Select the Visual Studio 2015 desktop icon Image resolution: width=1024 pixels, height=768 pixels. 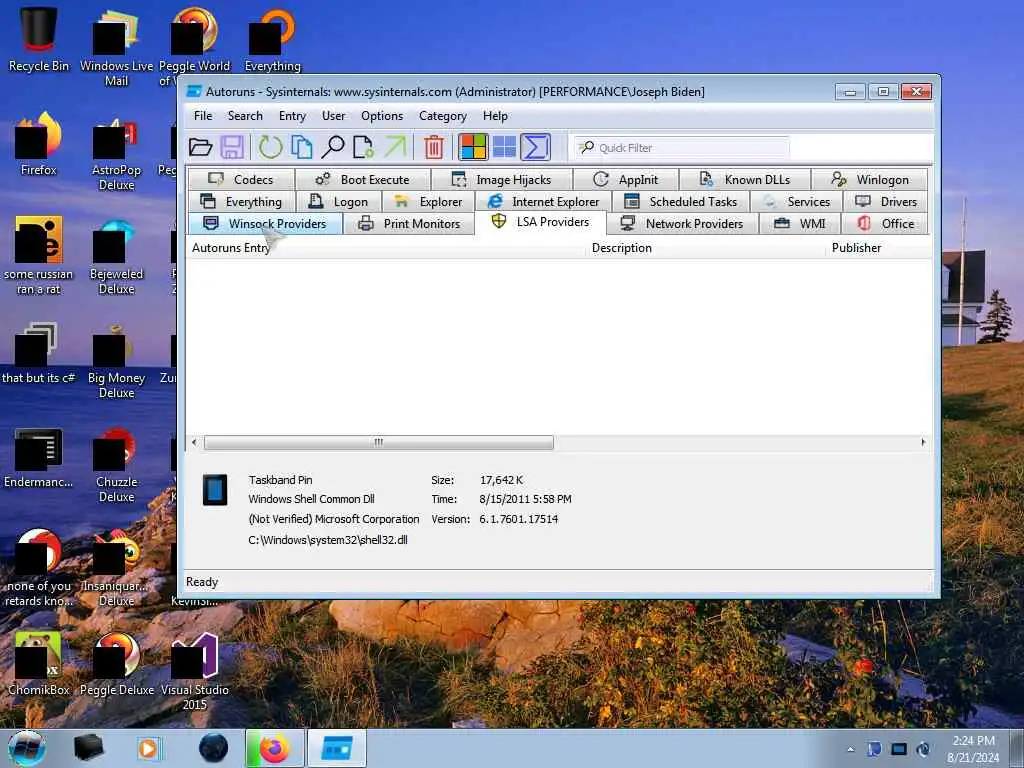click(195, 671)
